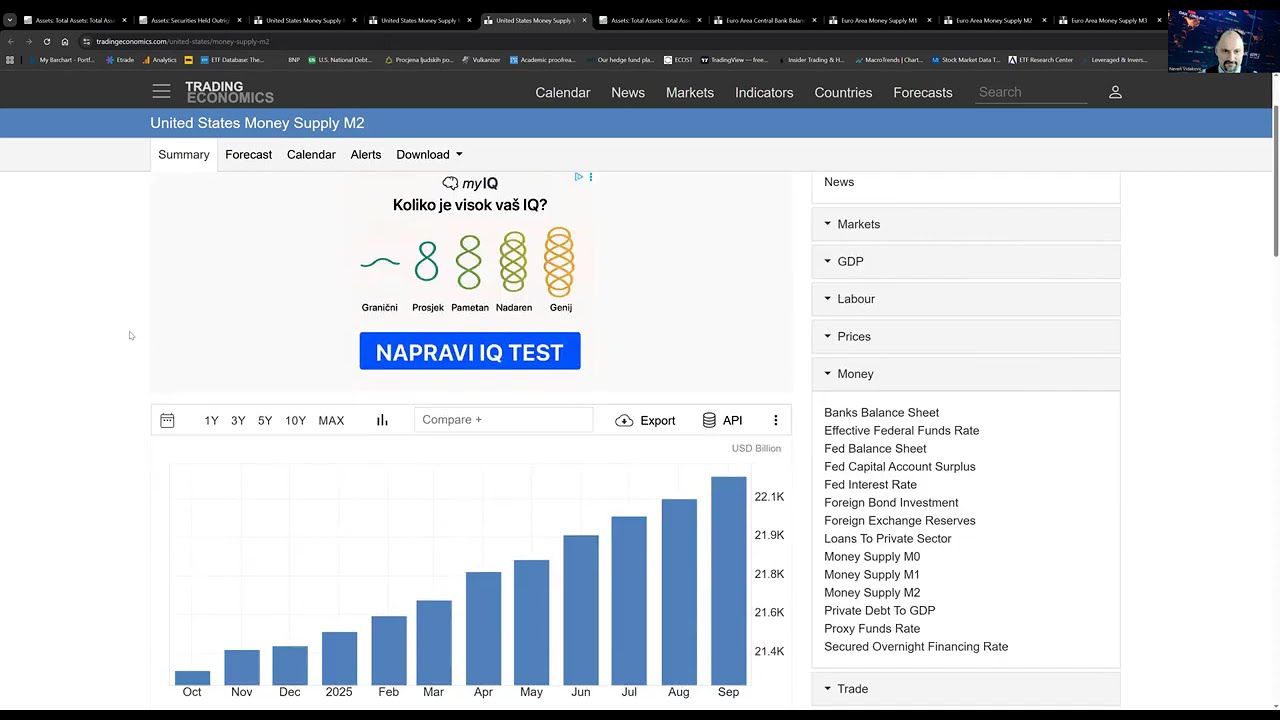This screenshot has width=1280, height=720.
Task: Open the Stock Market Data bookmark
Action: click(966, 60)
